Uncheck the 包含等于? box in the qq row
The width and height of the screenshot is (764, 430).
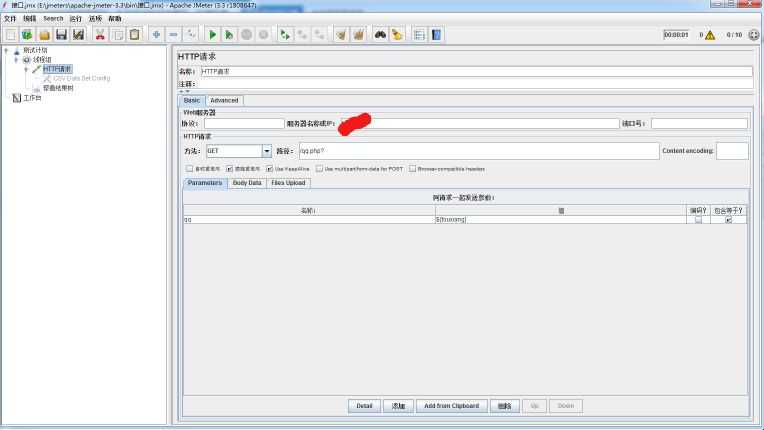coord(728,220)
